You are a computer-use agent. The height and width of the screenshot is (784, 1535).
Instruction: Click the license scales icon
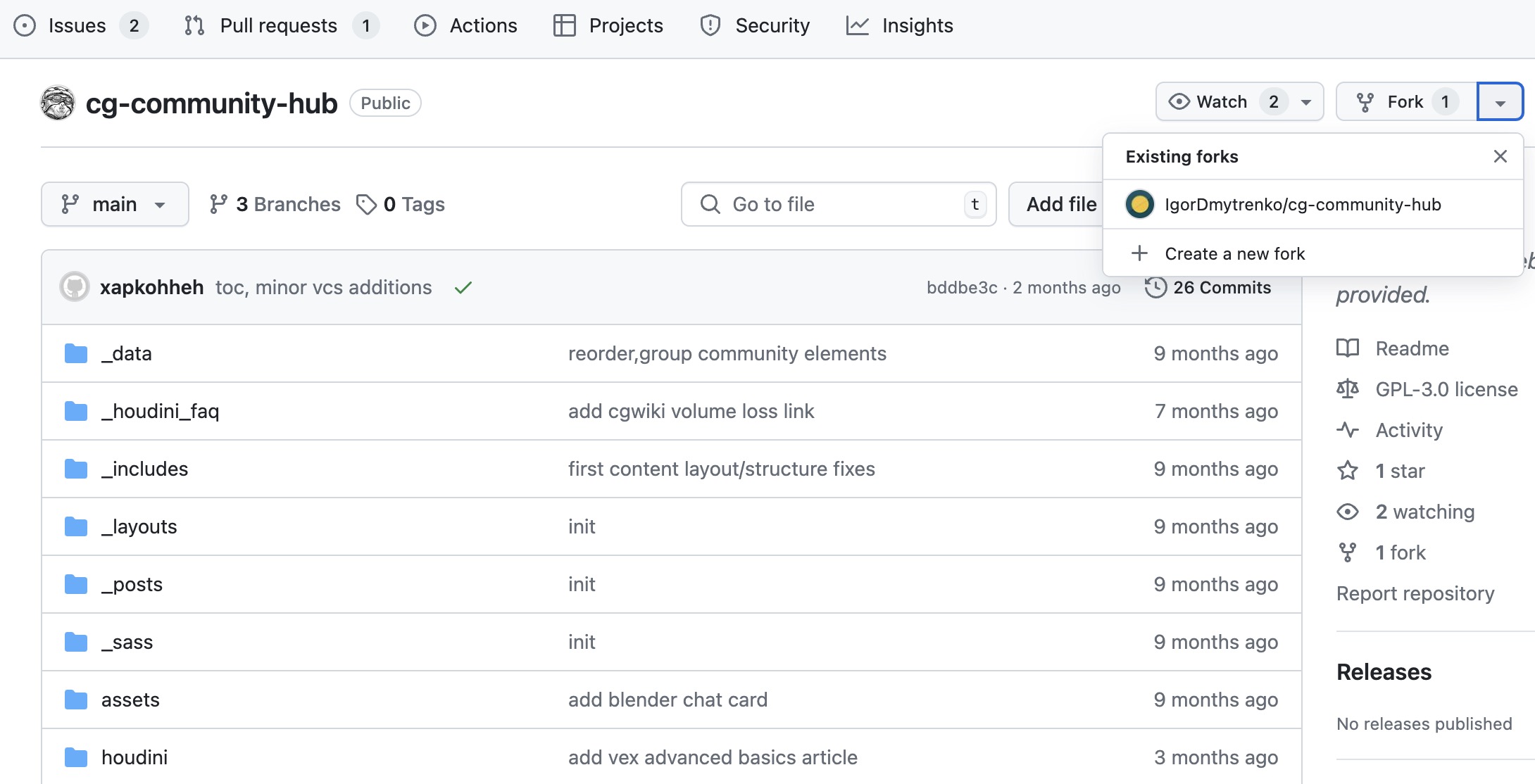(x=1348, y=388)
